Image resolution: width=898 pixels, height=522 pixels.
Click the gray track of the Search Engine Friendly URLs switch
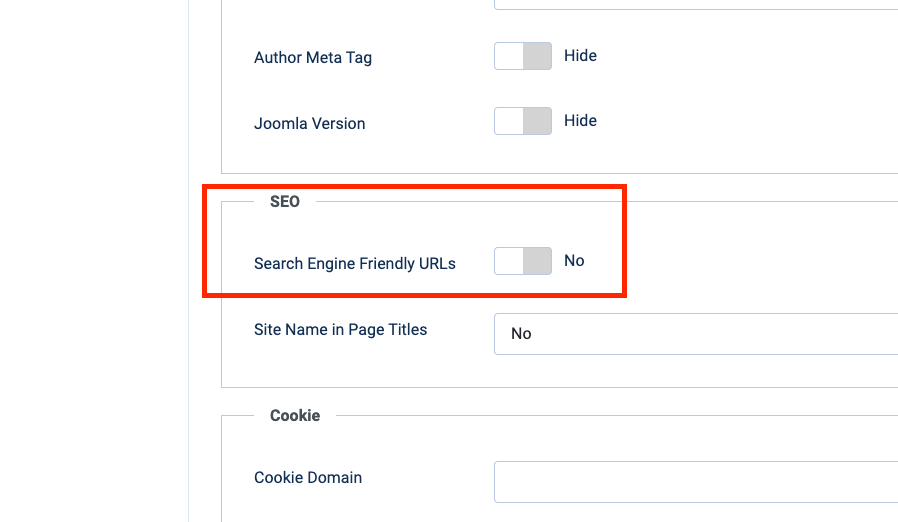pyautogui.click(x=538, y=261)
